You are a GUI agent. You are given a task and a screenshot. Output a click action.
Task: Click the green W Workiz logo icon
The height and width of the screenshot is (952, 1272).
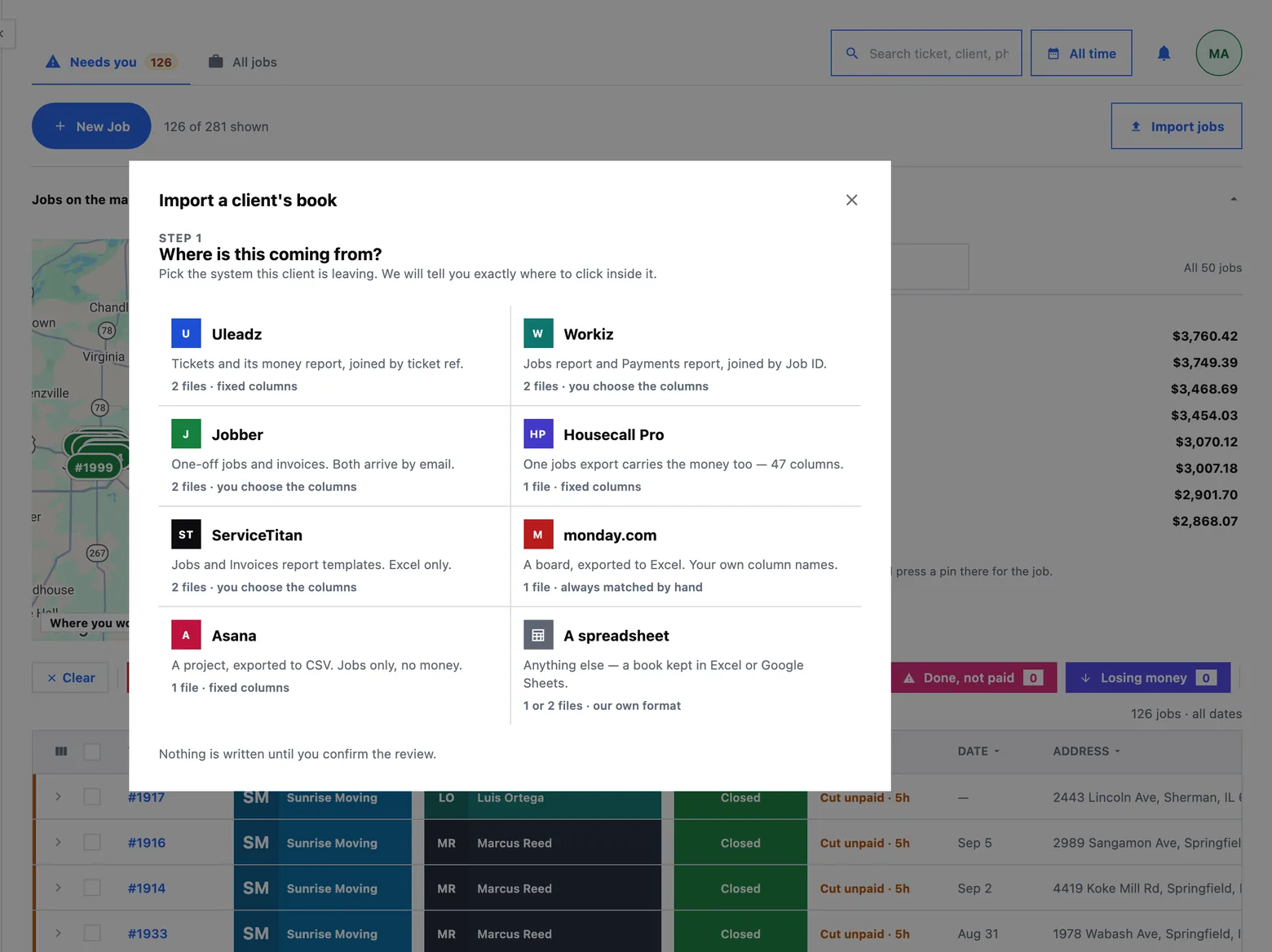(538, 333)
